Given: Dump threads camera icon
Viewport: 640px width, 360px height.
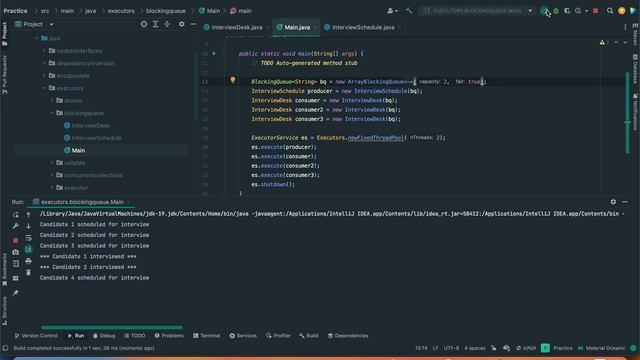Looking at the screenshot, I should 16,252.
